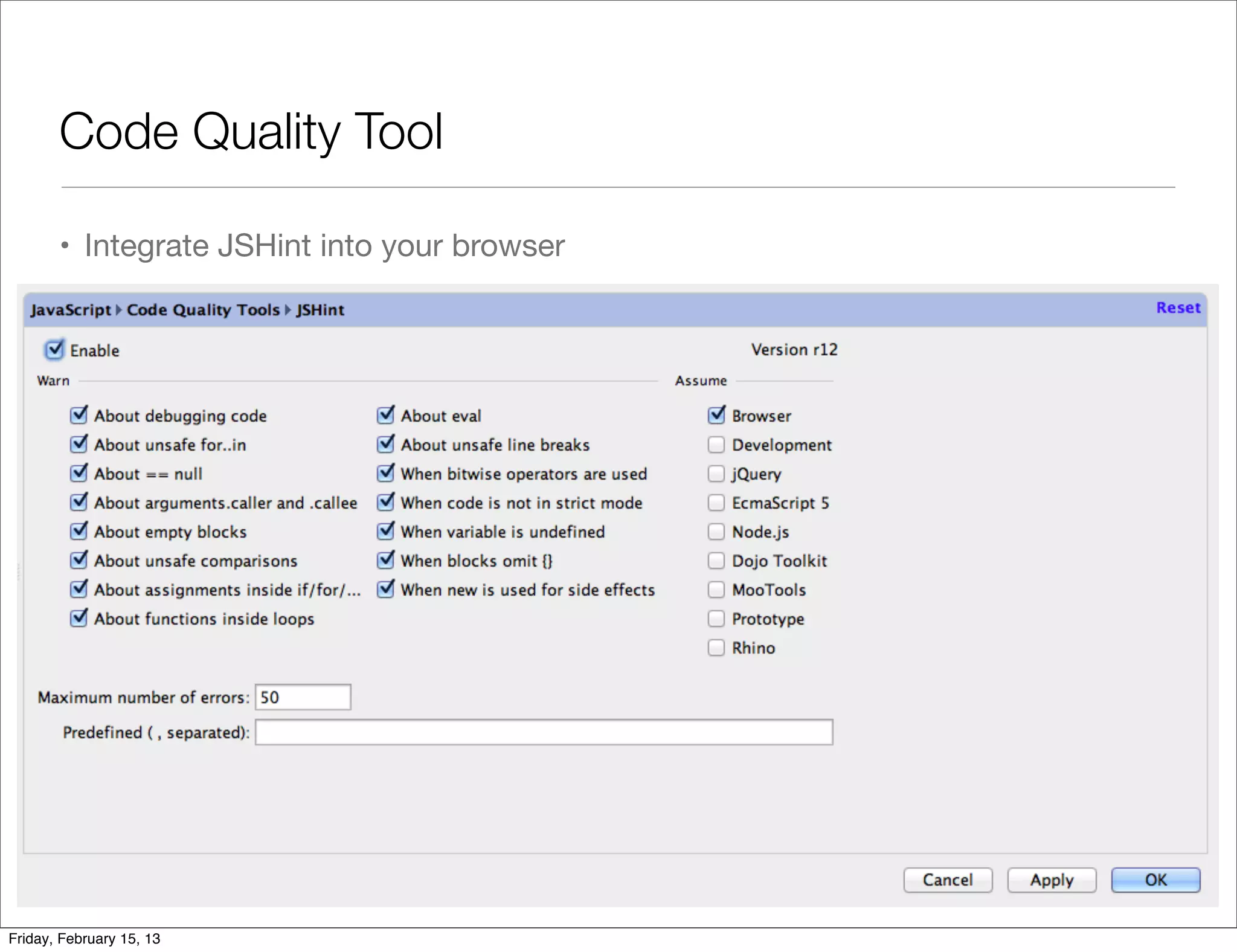1237x952 pixels.
Task: Click the arrow after JavaScript breadcrumb
Action: pyautogui.click(x=119, y=310)
